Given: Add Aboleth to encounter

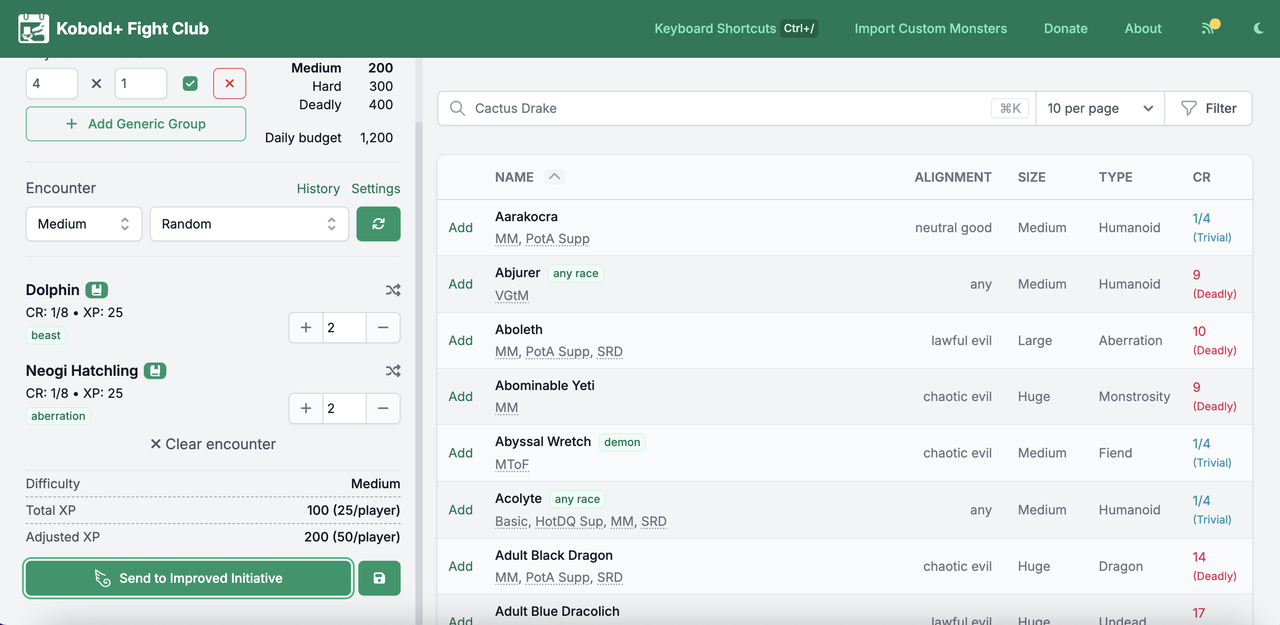Looking at the screenshot, I should (x=461, y=340).
